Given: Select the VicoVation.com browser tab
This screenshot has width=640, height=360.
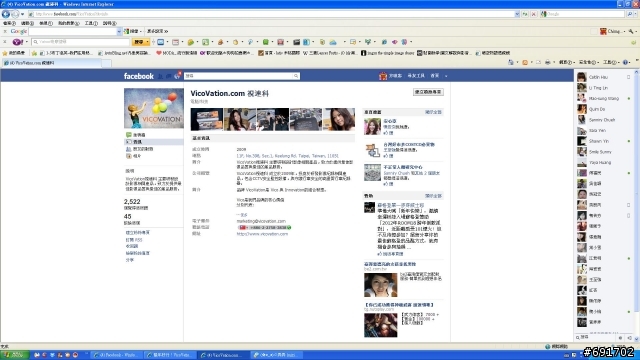Looking at the screenshot, I should tap(51, 63).
